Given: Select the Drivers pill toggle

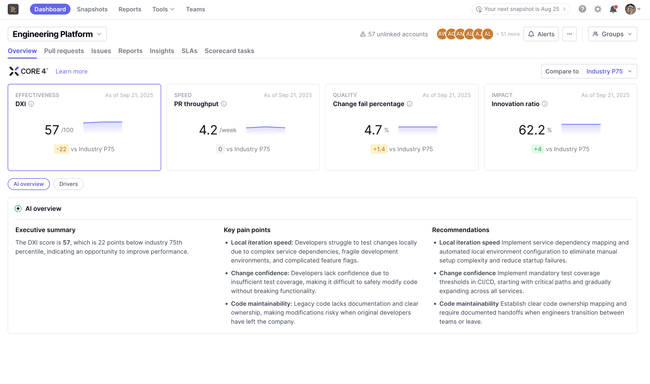Looking at the screenshot, I should tap(68, 184).
